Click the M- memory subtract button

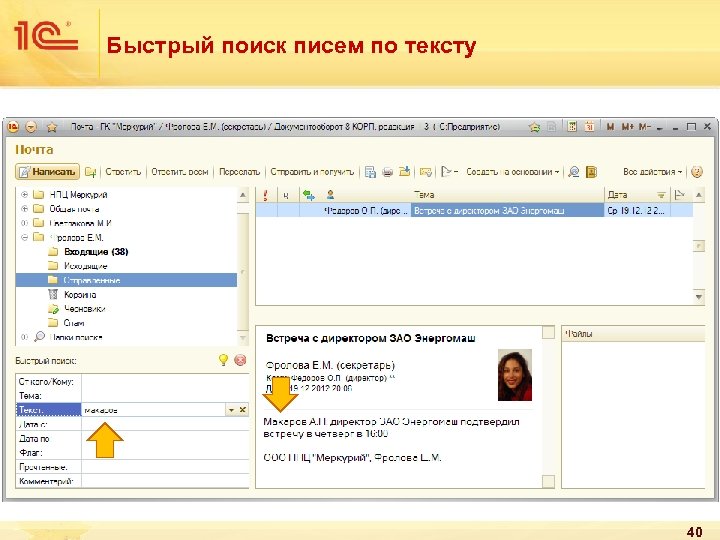[x=645, y=126]
